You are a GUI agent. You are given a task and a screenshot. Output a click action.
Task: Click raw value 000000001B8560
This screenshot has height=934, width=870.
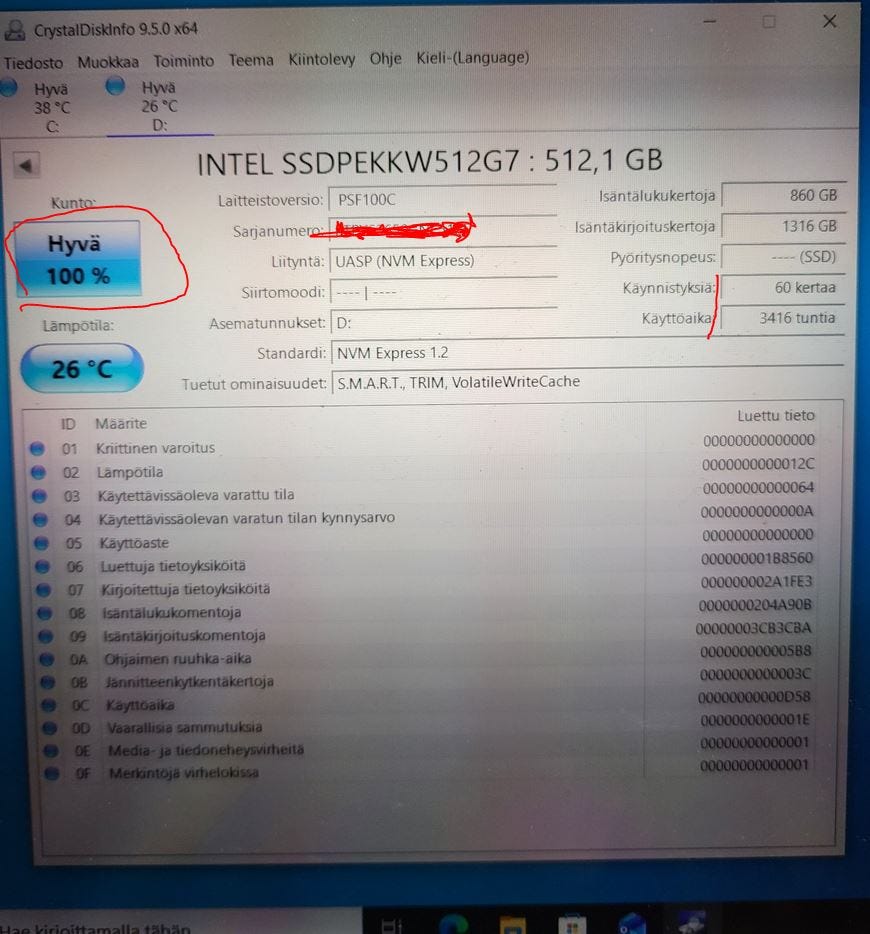pos(757,558)
